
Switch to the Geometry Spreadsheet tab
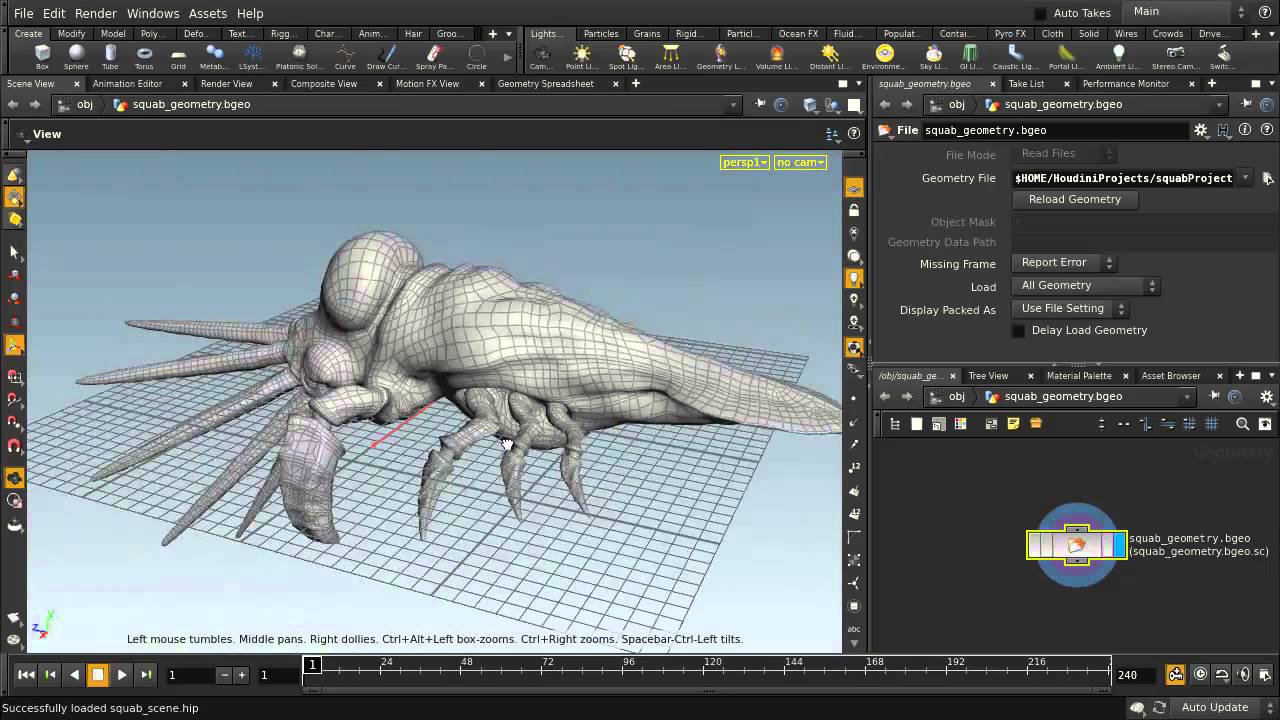point(545,84)
